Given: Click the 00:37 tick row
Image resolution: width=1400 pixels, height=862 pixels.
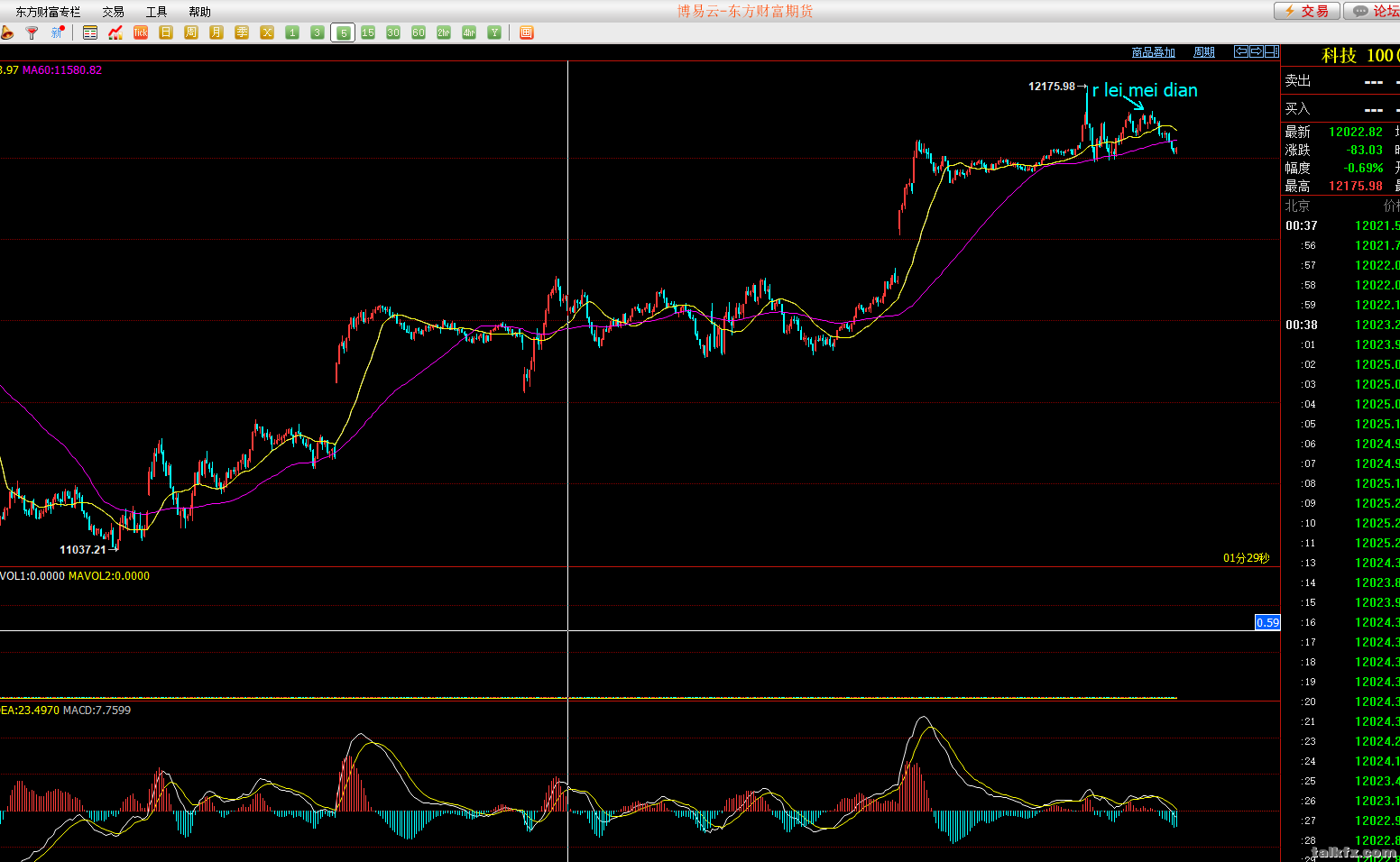Looking at the screenshot, I should coord(1340,226).
